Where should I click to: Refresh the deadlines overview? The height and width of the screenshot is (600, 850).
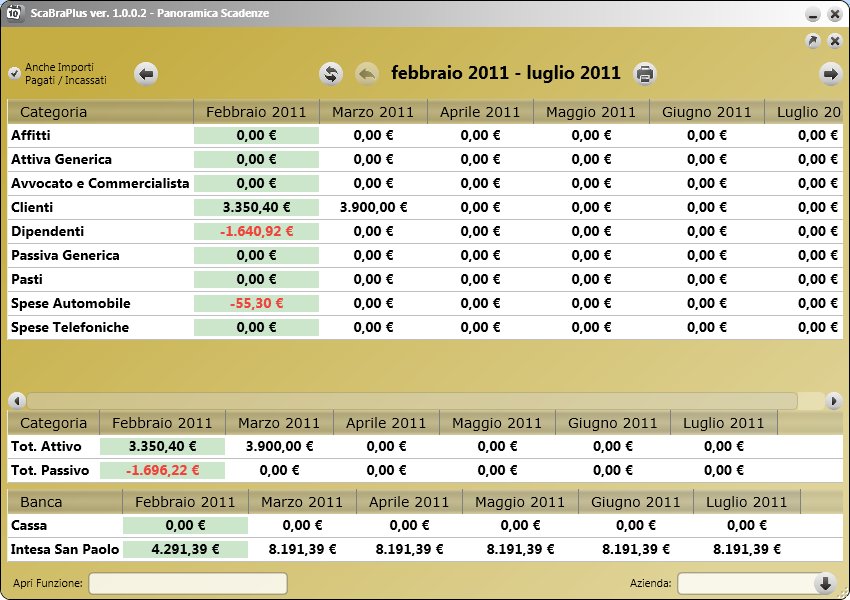[x=331, y=74]
